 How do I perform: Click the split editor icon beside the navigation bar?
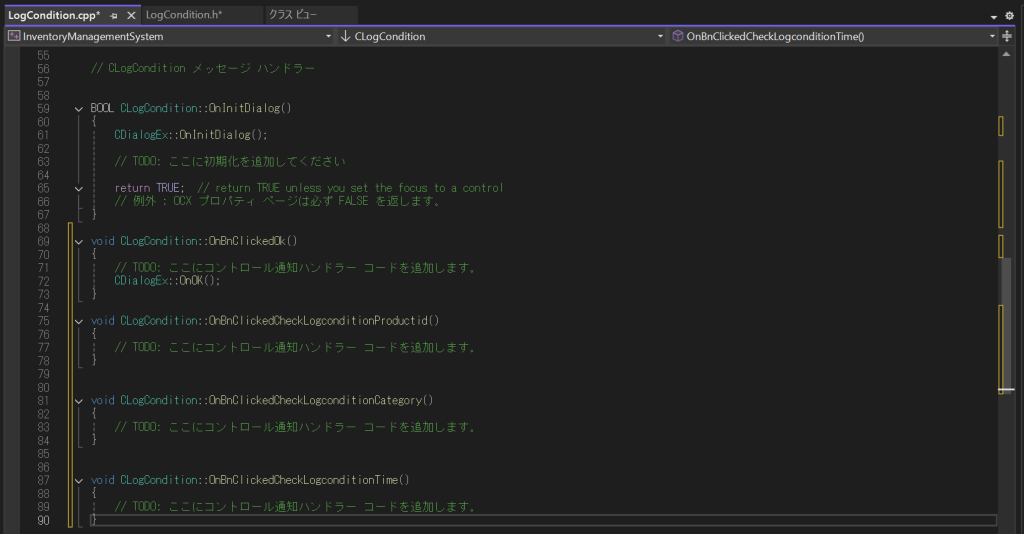click(1007, 36)
